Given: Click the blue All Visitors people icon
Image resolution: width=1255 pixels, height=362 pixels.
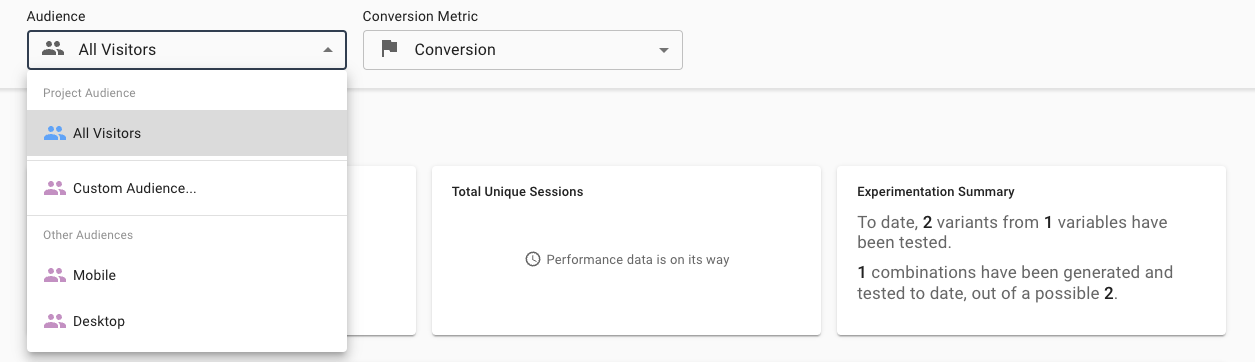Looking at the screenshot, I should coord(55,133).
